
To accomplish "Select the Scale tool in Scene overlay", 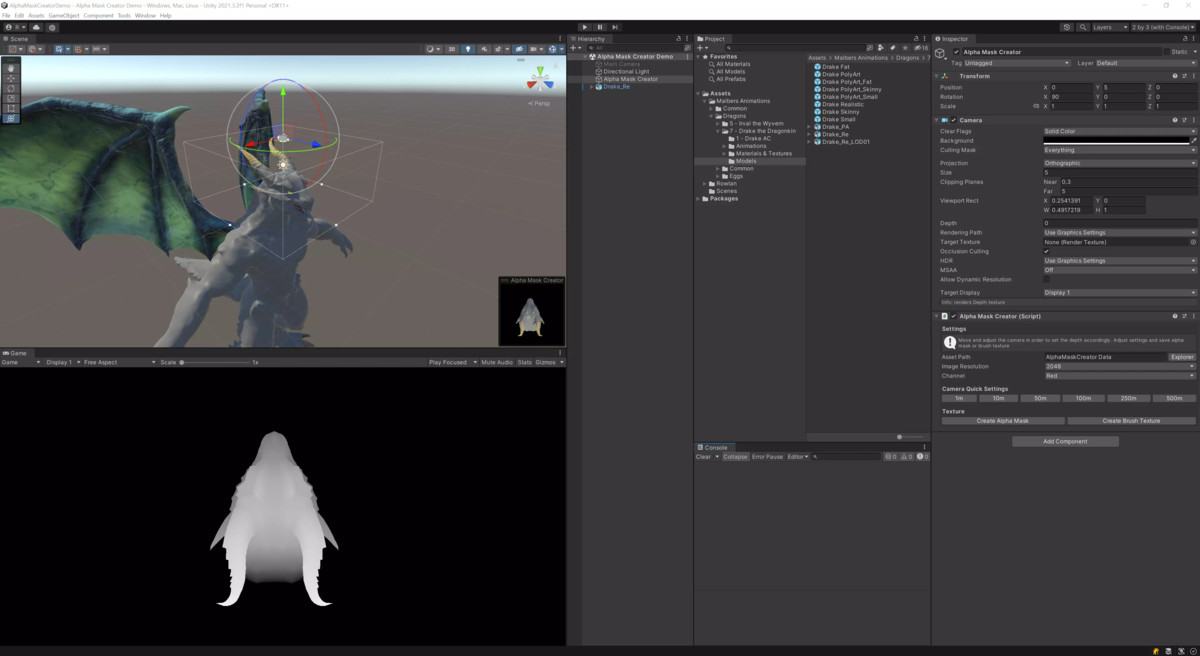I will (x=12, y=98).
